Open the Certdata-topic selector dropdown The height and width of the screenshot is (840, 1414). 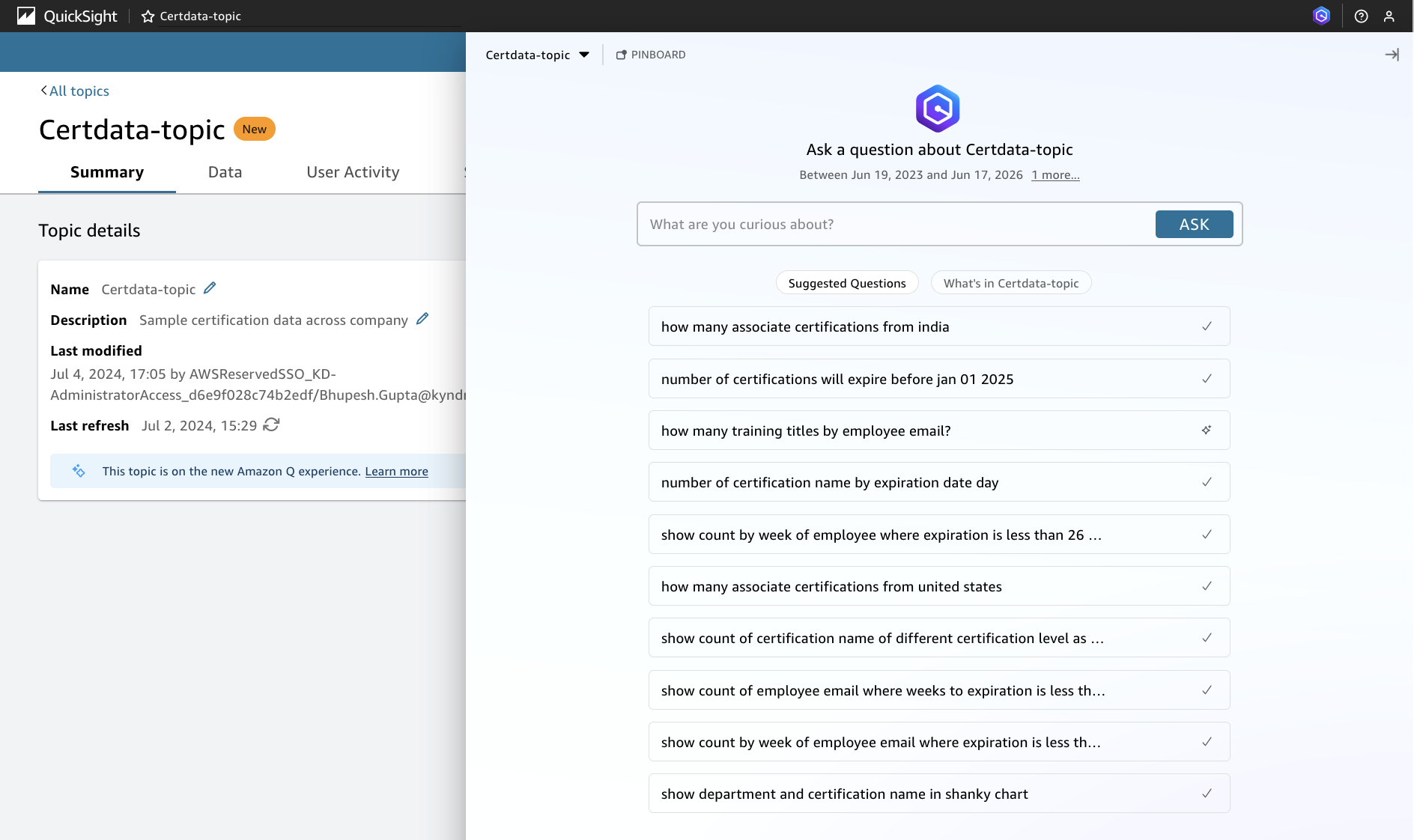click(537, 55)
